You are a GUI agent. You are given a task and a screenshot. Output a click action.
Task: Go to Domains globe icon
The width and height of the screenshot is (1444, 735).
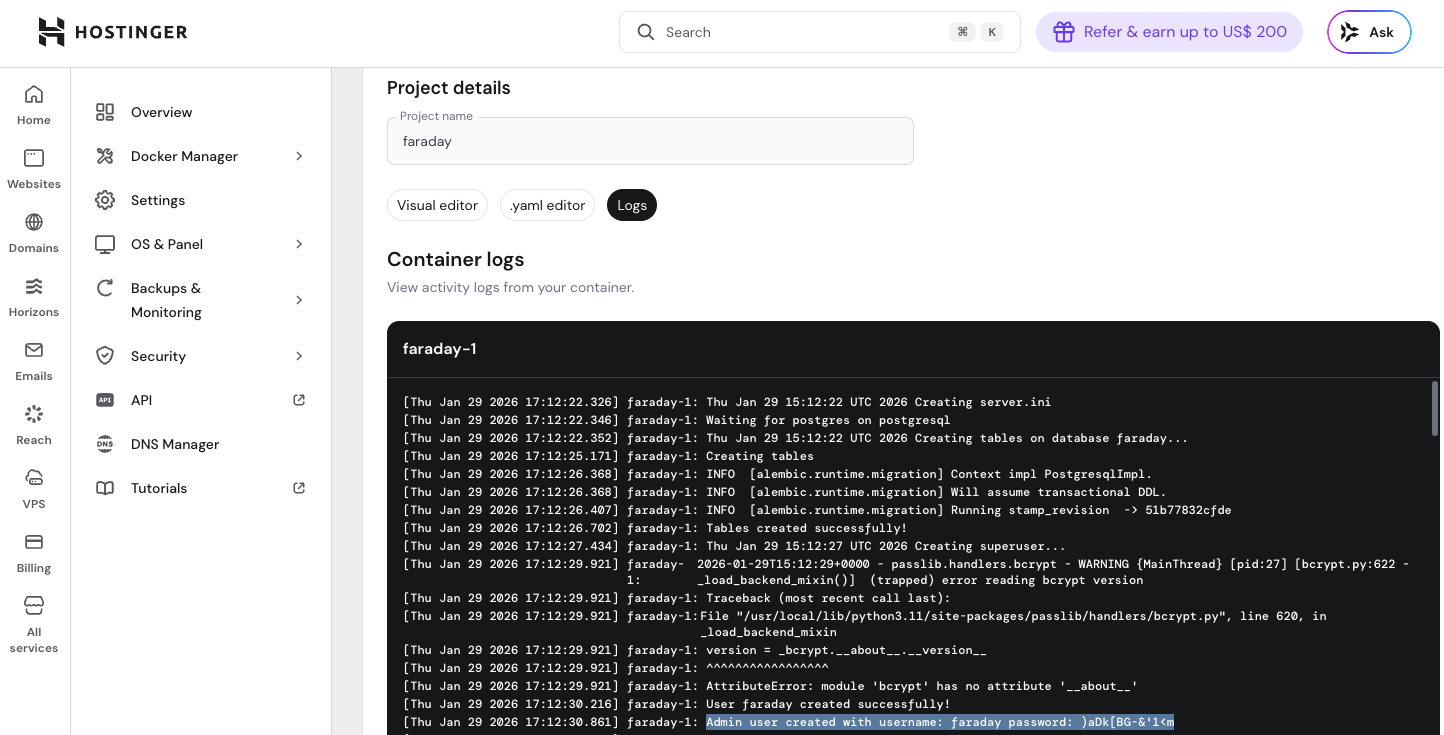click(x=34, y=222)
